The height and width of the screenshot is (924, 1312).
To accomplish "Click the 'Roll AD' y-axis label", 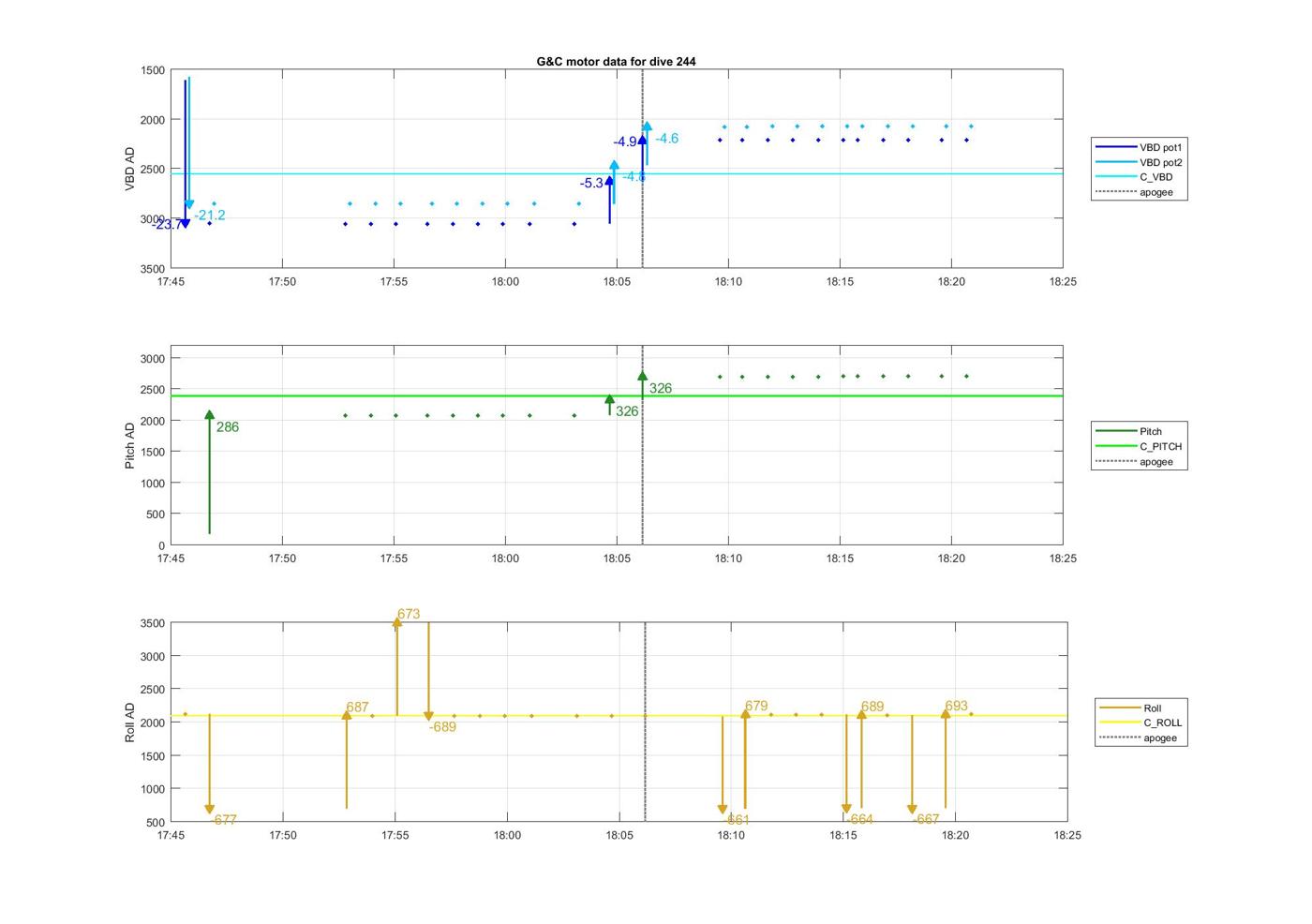I will [130, 723].
